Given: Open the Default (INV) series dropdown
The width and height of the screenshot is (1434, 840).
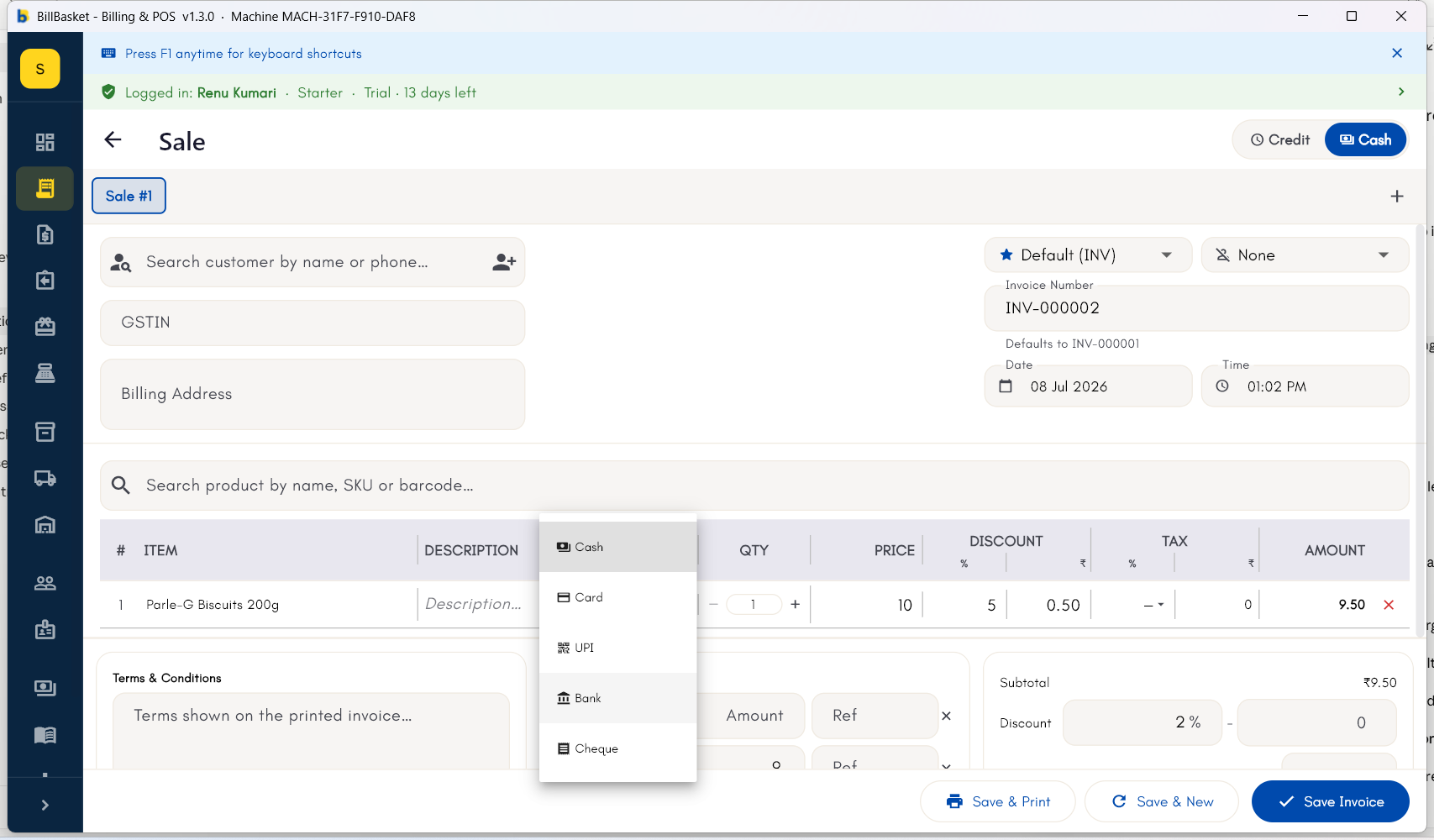Looking at the screenshot, I should [x=1088, y=255].
